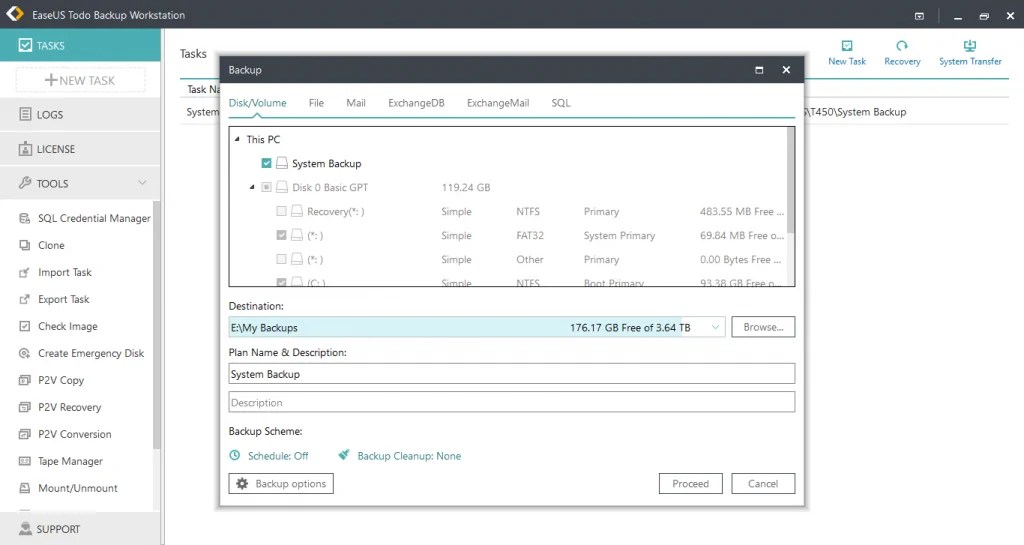Click the sidebar tools scrollbar
Image resolution: width=1024 pixels, height=545 pixels.
[x=156, y=326]
